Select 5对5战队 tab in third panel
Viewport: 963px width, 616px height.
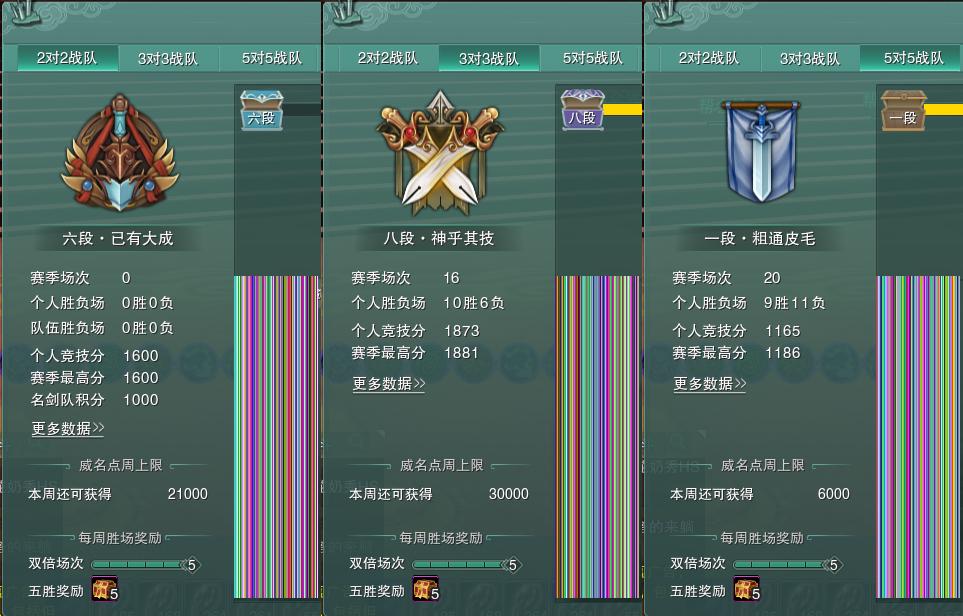913,58
